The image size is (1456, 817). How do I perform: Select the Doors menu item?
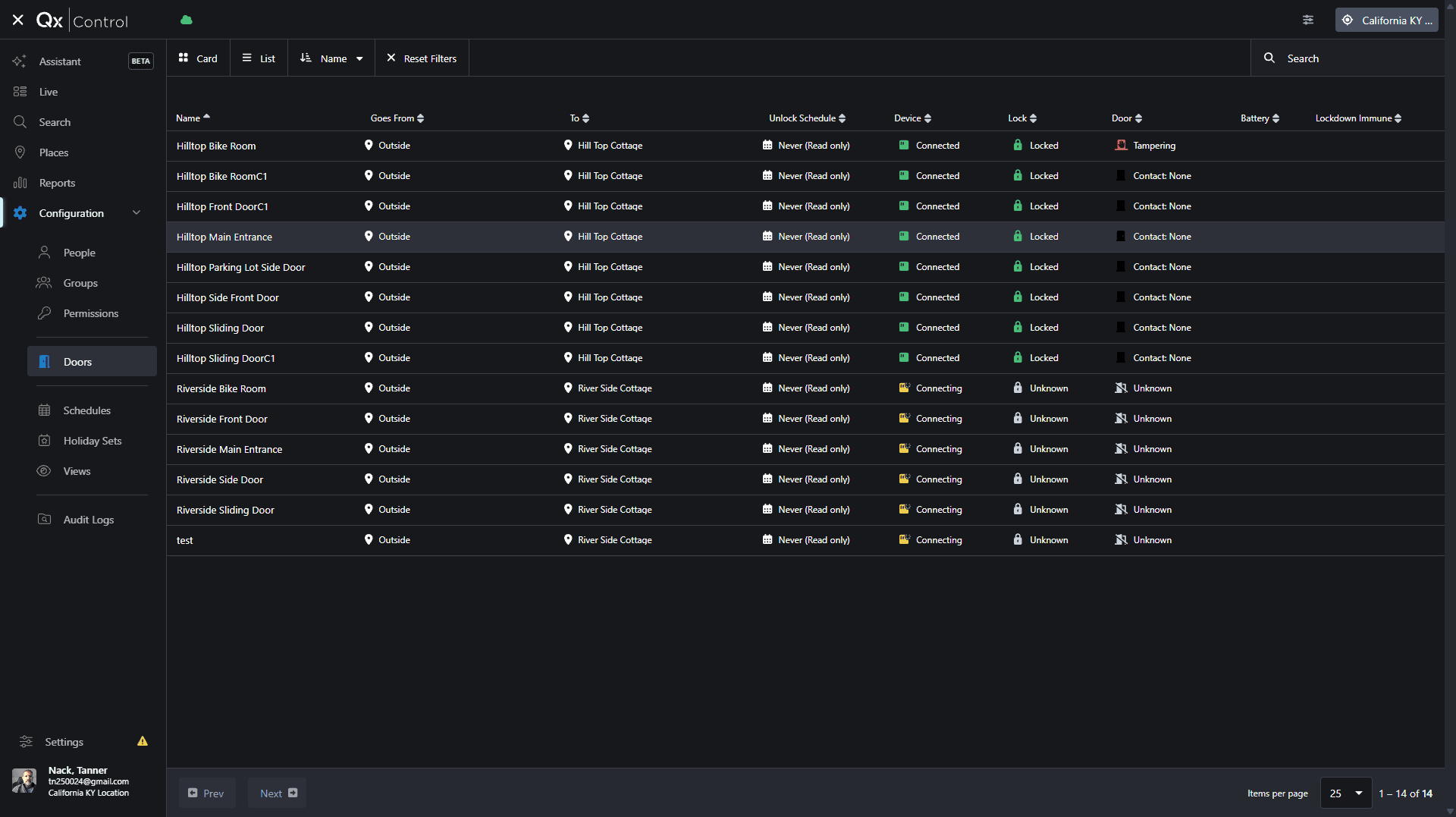coord(93,362)
